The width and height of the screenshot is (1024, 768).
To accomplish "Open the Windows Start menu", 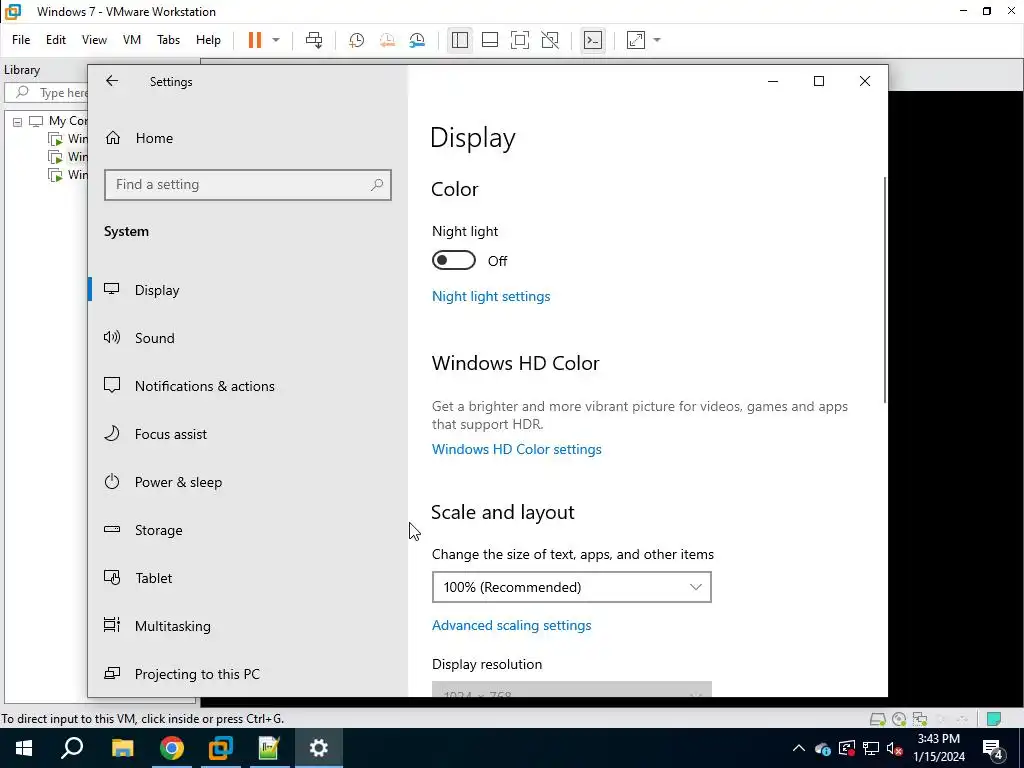I will pos(24,748).
